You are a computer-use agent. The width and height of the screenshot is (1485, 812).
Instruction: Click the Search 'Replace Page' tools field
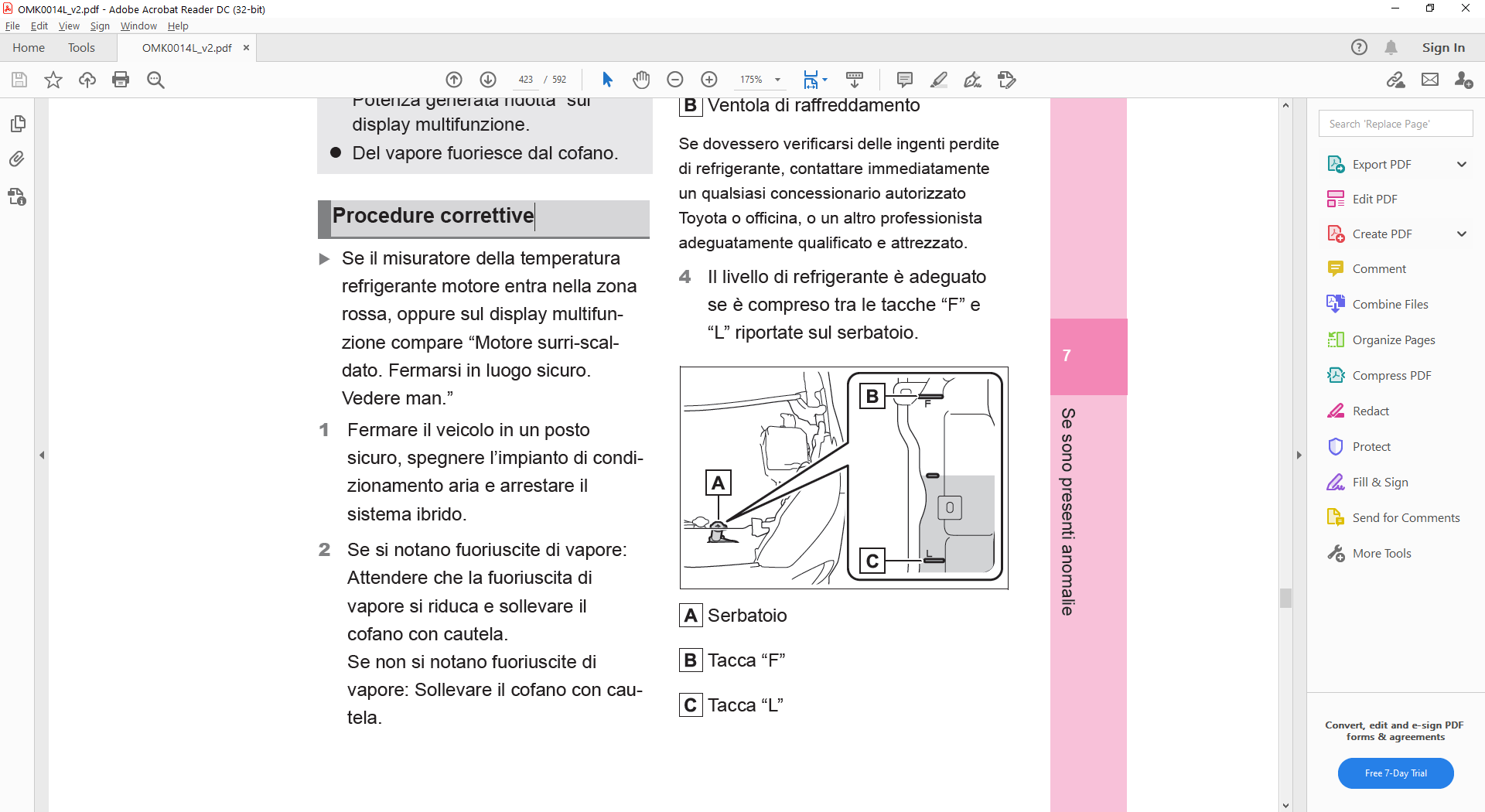(x=1395, y=124)
